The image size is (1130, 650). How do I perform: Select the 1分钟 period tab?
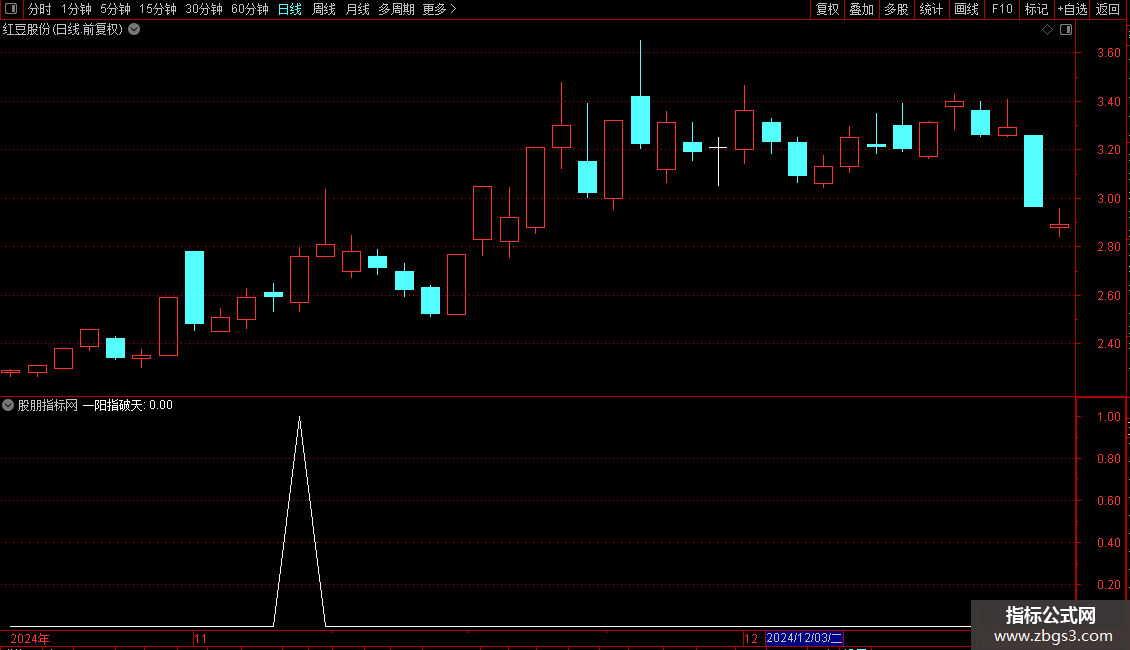[x=76, y=9]
